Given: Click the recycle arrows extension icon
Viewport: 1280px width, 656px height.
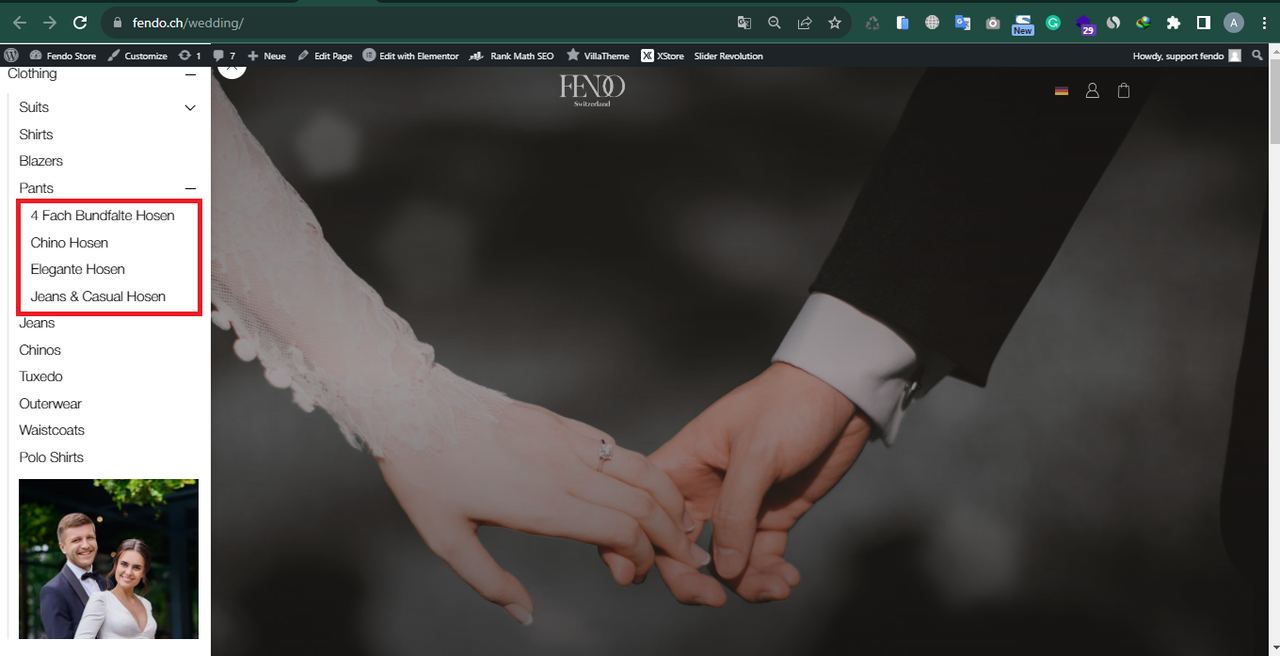Looking at the screenshot, I should click(x=872, y=22).
